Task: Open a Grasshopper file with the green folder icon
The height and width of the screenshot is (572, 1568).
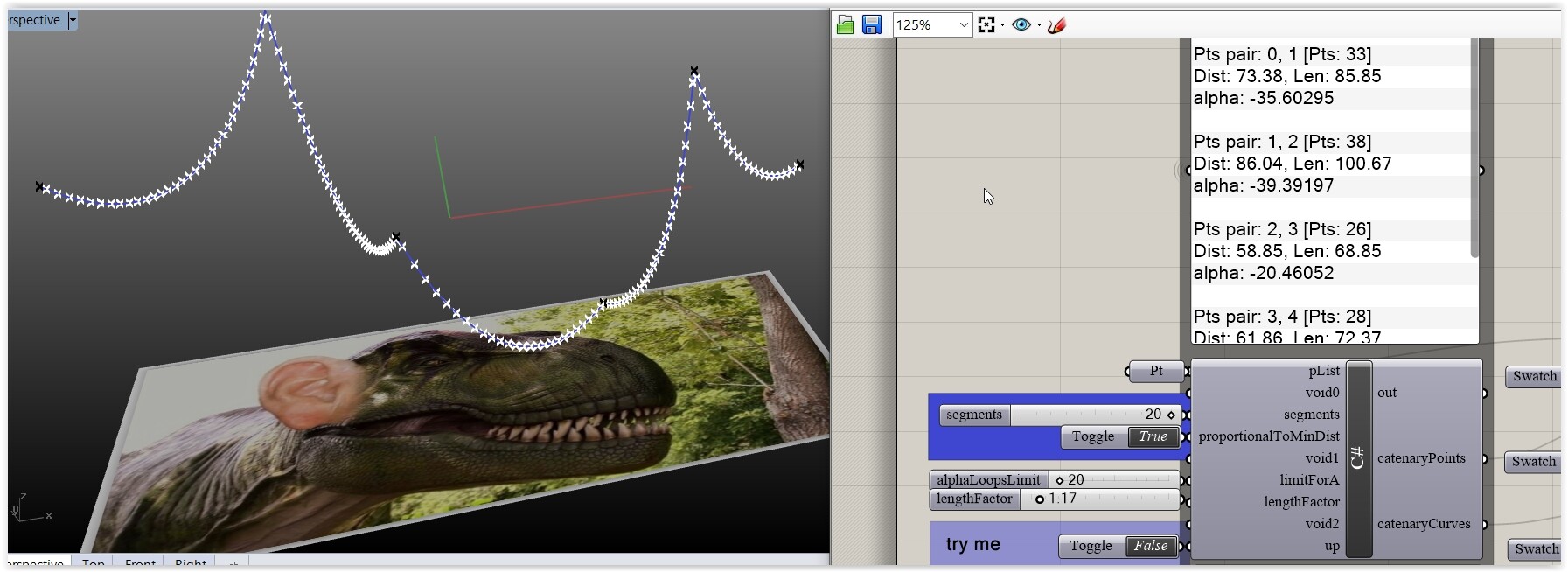Action: click(845, 25)
